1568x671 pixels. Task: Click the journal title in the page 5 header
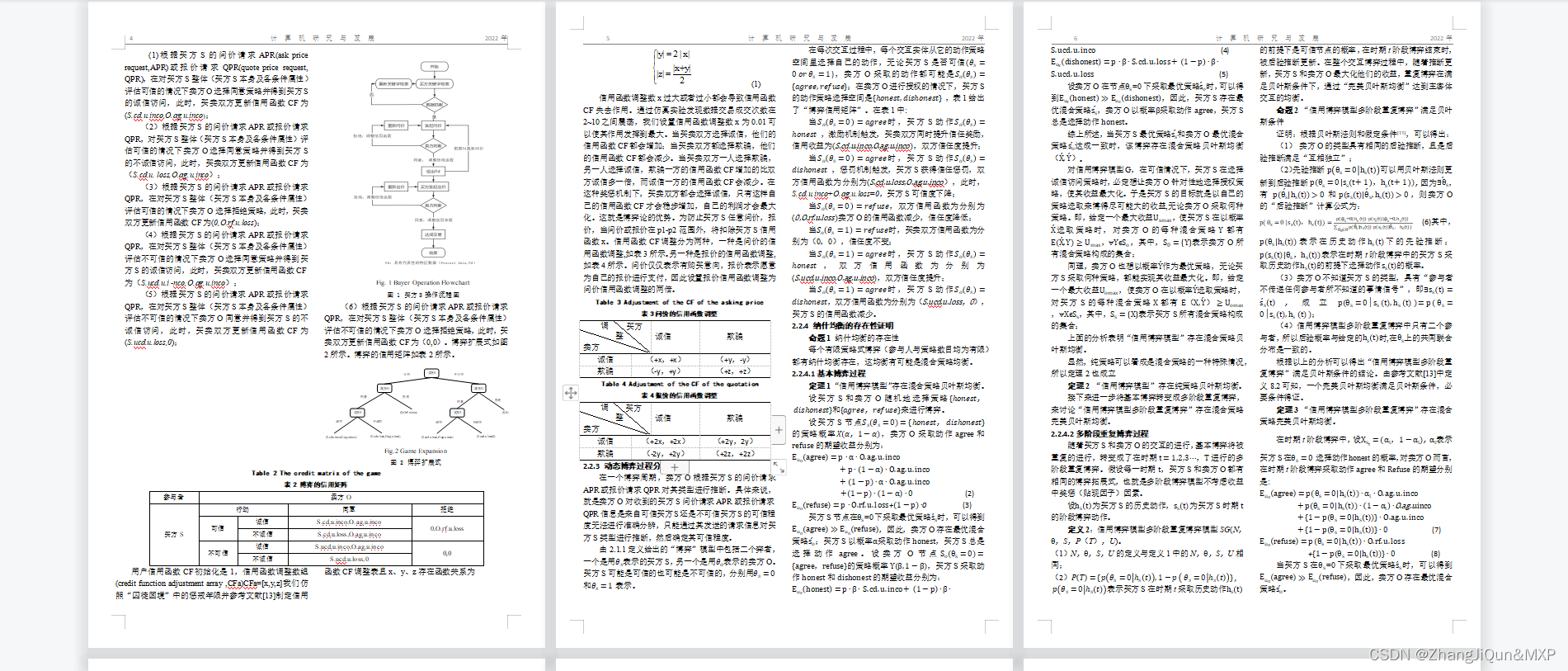pos(800,38)
